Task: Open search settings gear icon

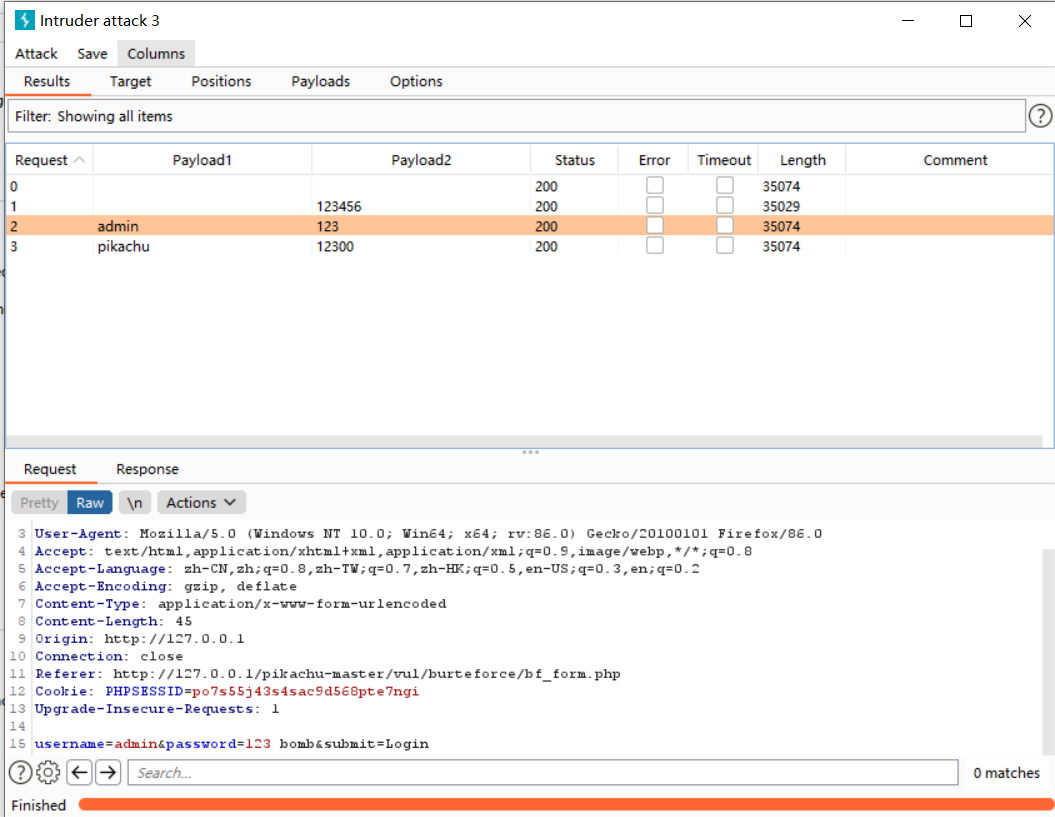Action: click(x=48, y=772)
